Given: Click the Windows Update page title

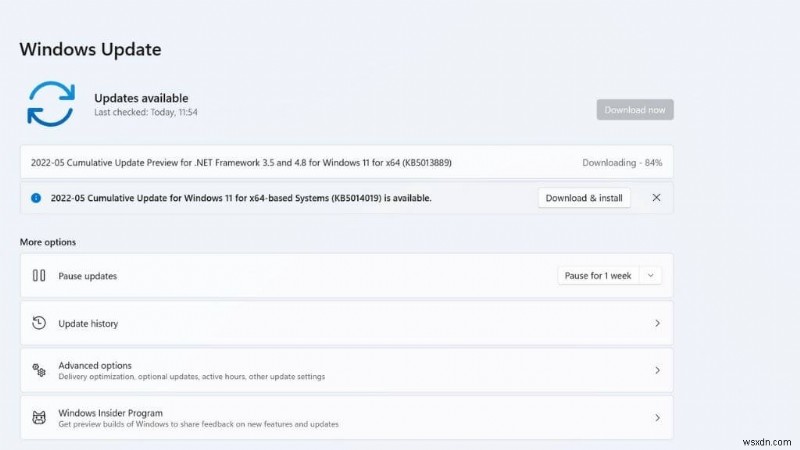Looking at the screenshot, I should pos(90,49).
